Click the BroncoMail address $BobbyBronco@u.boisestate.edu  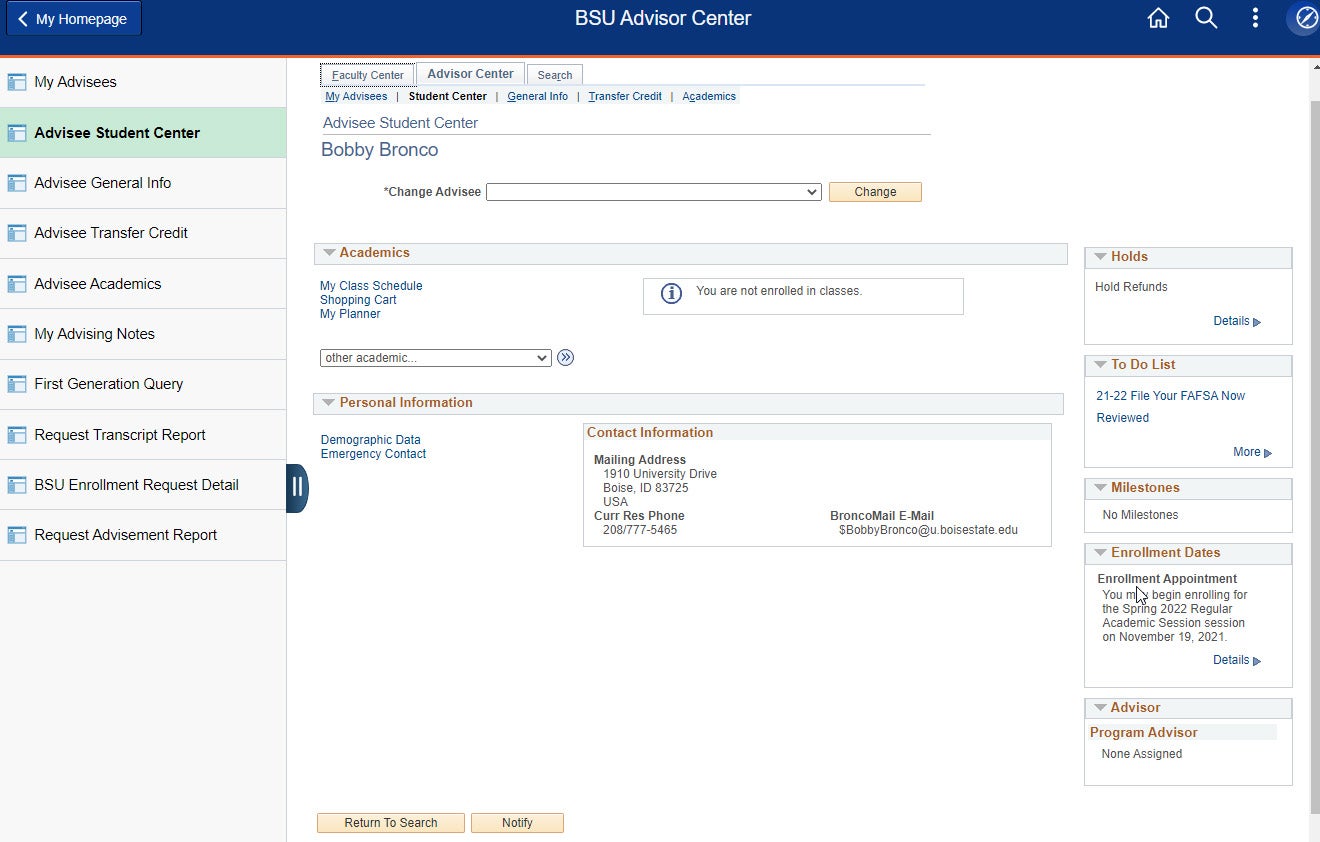pyautogui.click(x=928, y=530)
